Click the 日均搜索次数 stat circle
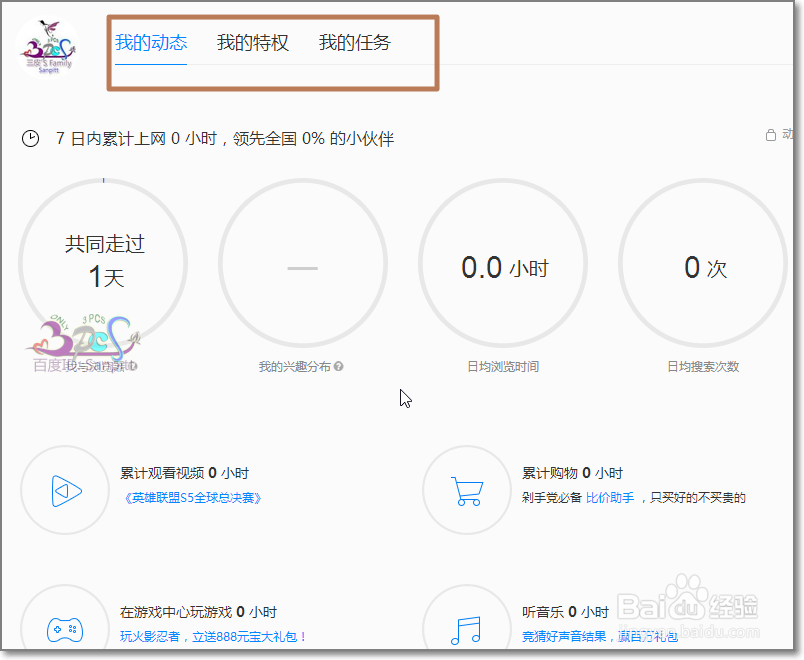 (x=702, y=262)
